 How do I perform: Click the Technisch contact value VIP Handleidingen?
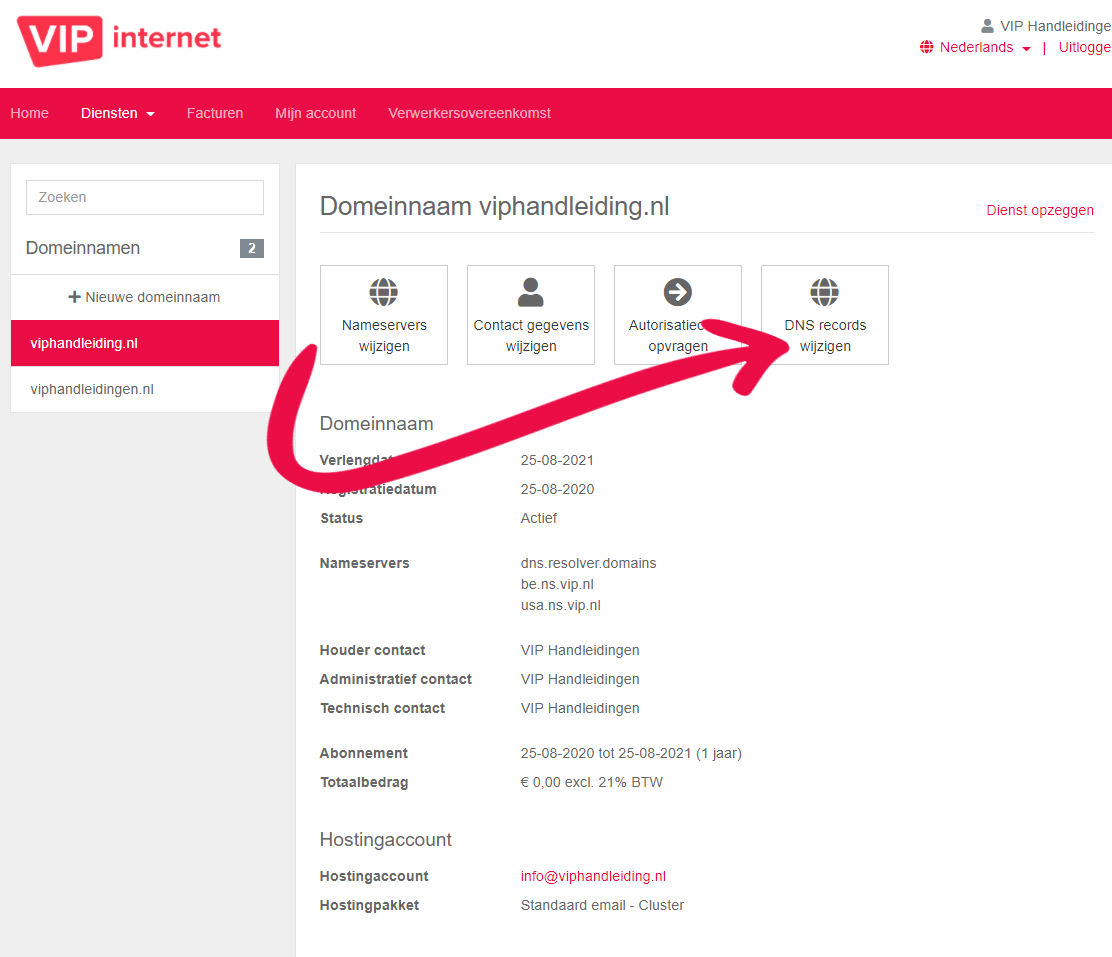(x=580, y=709)
